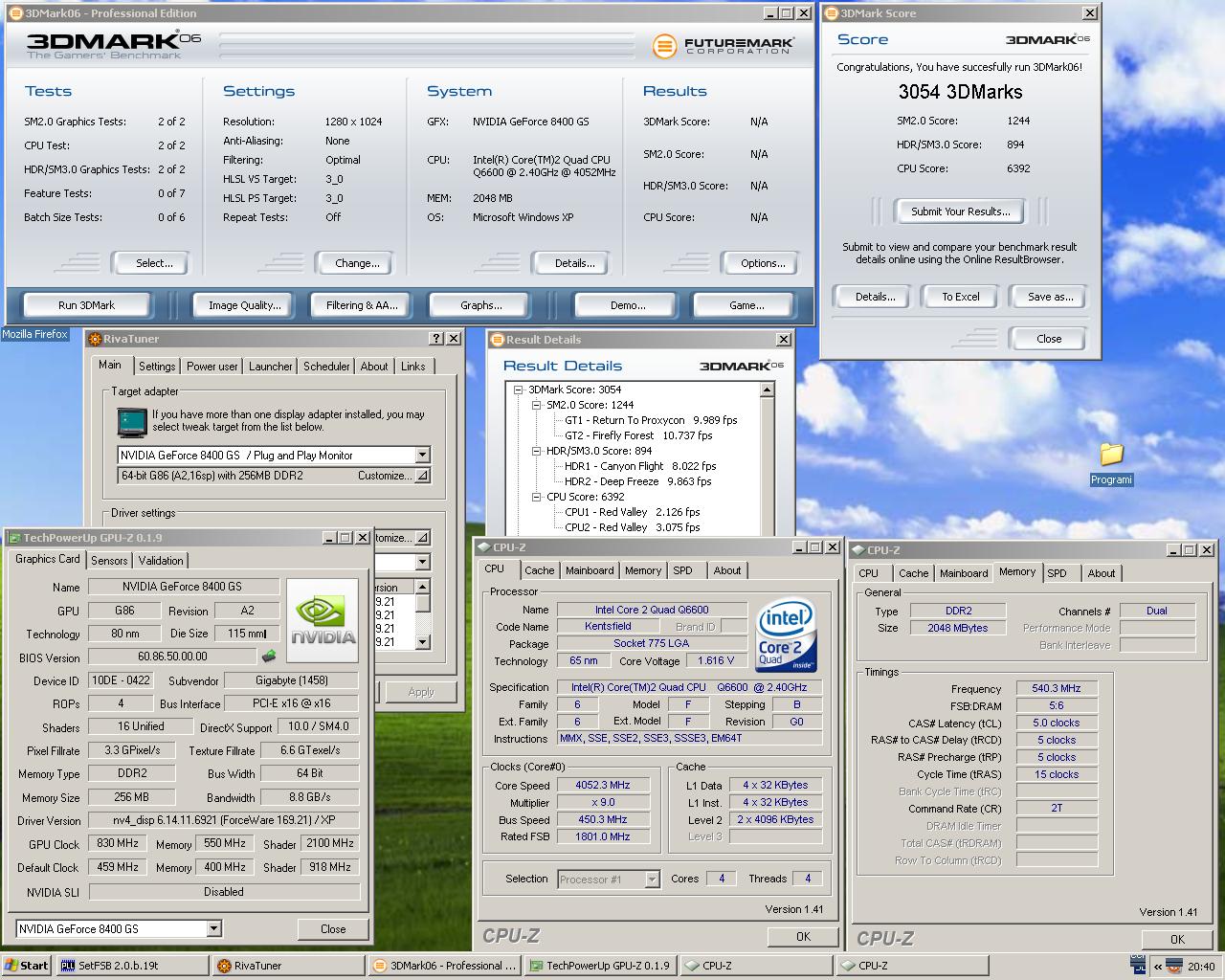Image resolution: width=1225 pixels, height=980 pixels.
Task: Switch to 3DMark06 - Professional in the taskbar
Action: coord(443,966)
